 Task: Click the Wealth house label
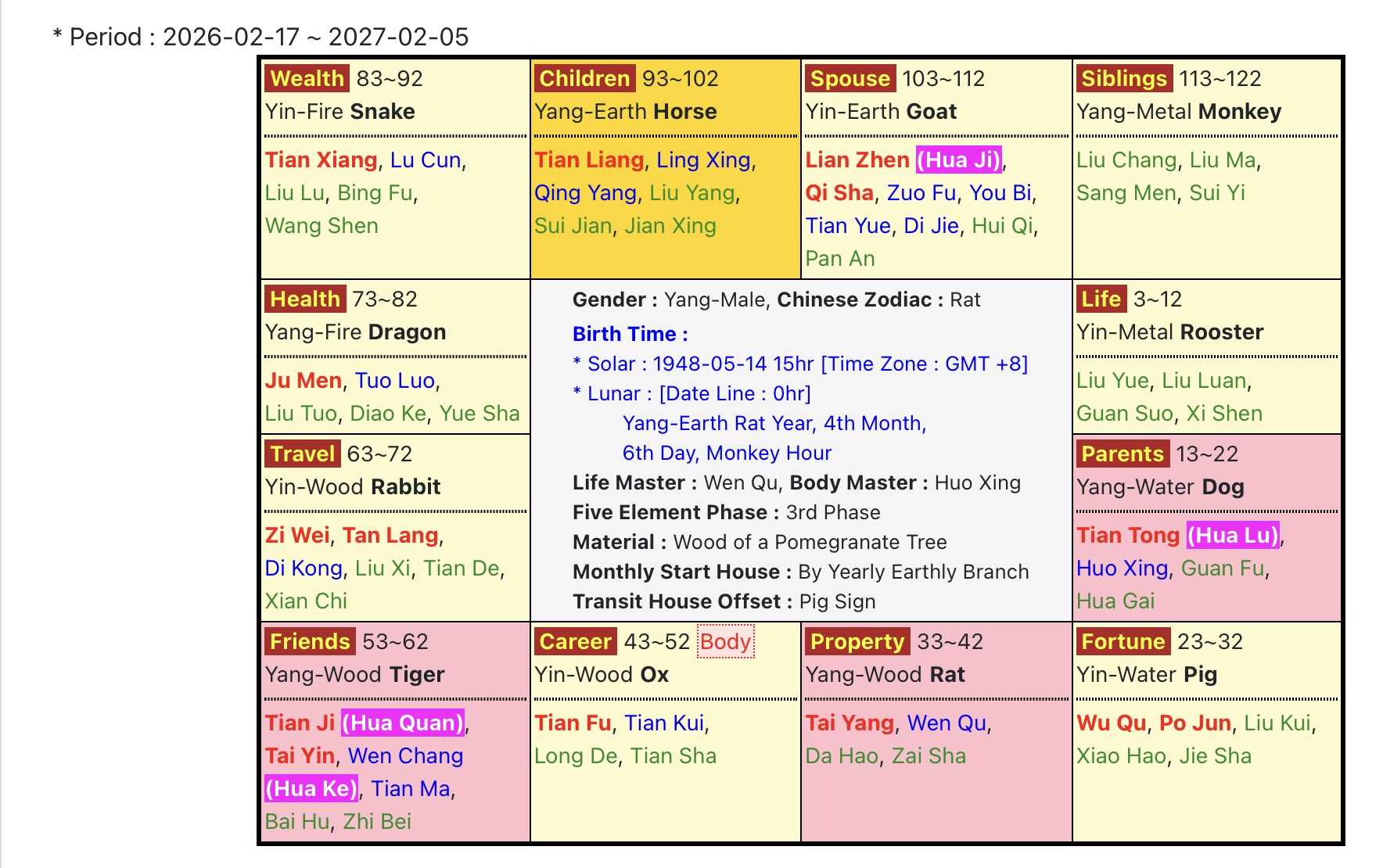click(307, 78)
